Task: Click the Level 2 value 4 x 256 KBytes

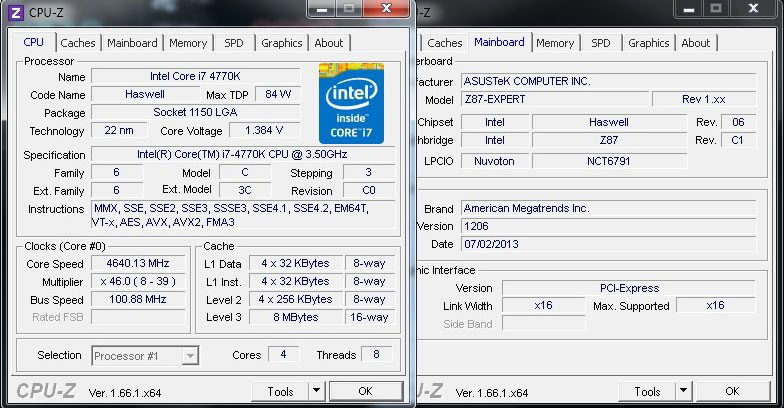Action: [296, 299]
